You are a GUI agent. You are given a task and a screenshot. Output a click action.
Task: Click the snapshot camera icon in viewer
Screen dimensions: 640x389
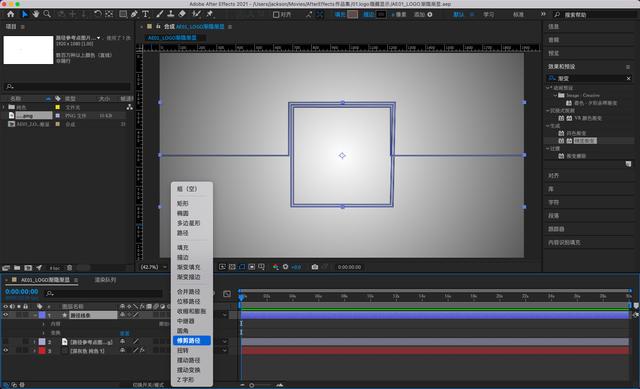(x=315, y=267)
